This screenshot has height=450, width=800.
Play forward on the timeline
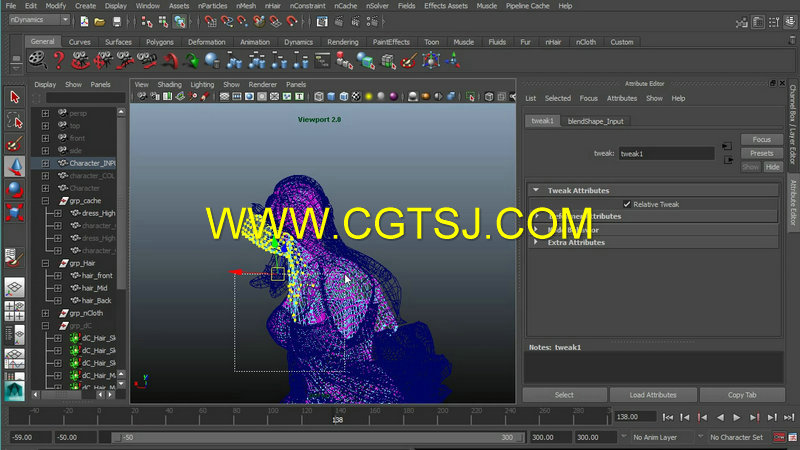pyautogui.click(x=737, y=417)
